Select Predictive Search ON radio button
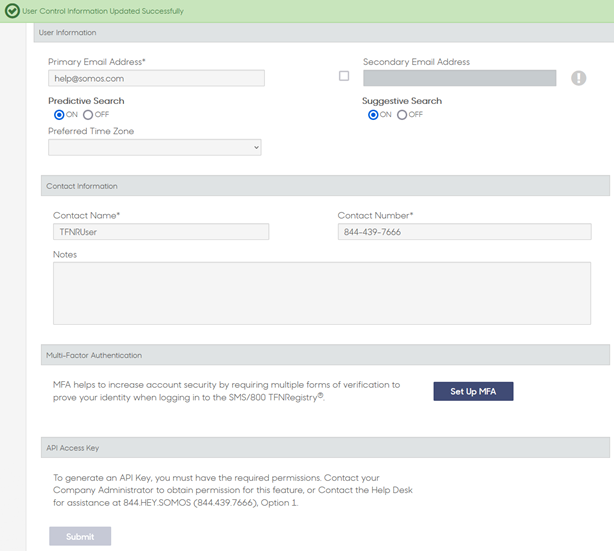This screenshot has width=614, height=551. pos(59,115)
